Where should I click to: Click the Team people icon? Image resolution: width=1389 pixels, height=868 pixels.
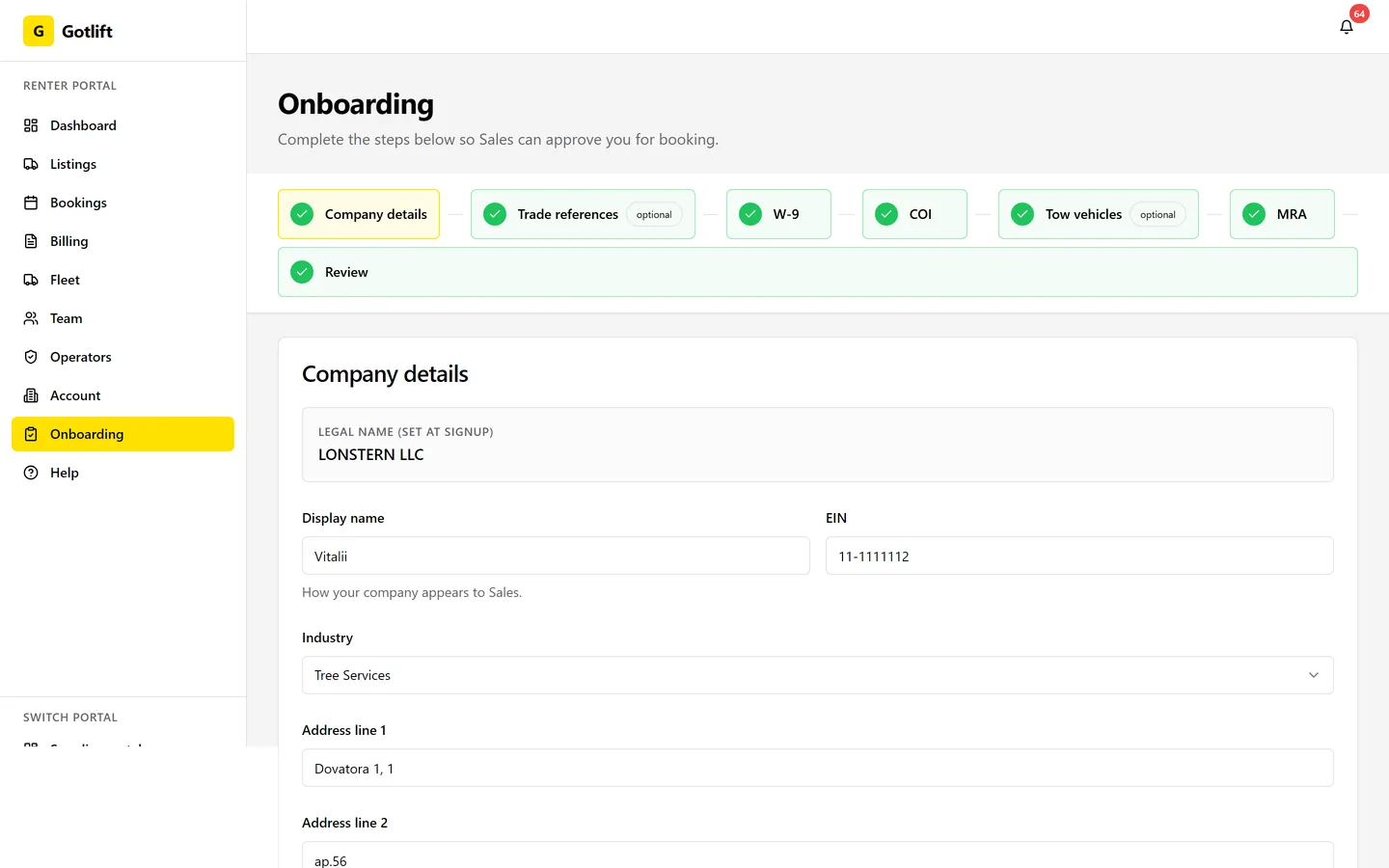coord(31,318)
